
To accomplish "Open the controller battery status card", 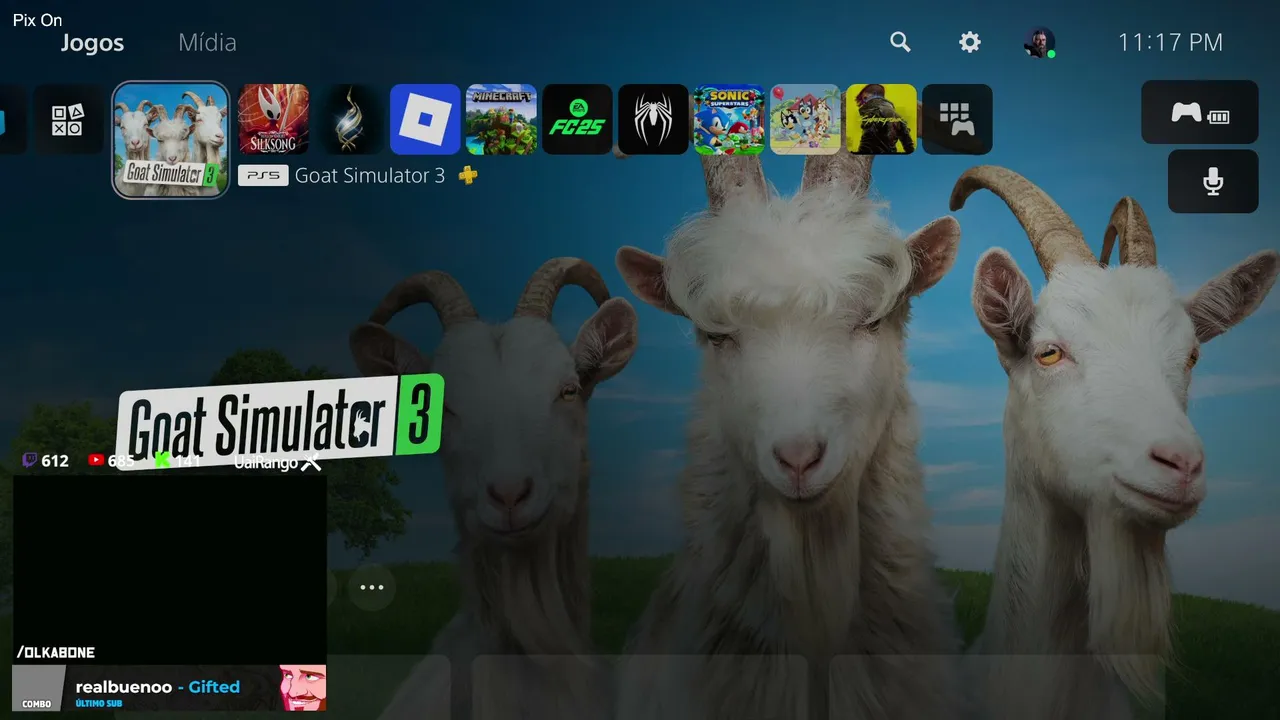I will point(1200,112).
